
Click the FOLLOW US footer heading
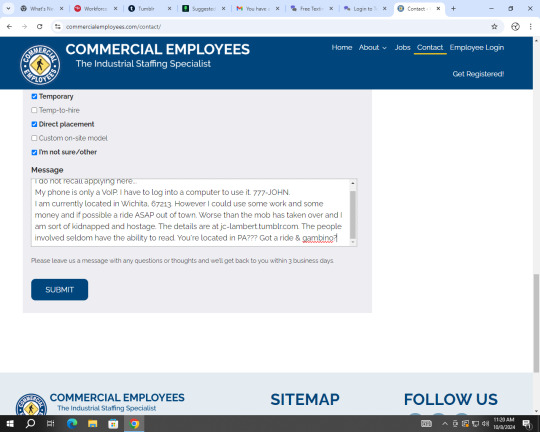[450, 400]
